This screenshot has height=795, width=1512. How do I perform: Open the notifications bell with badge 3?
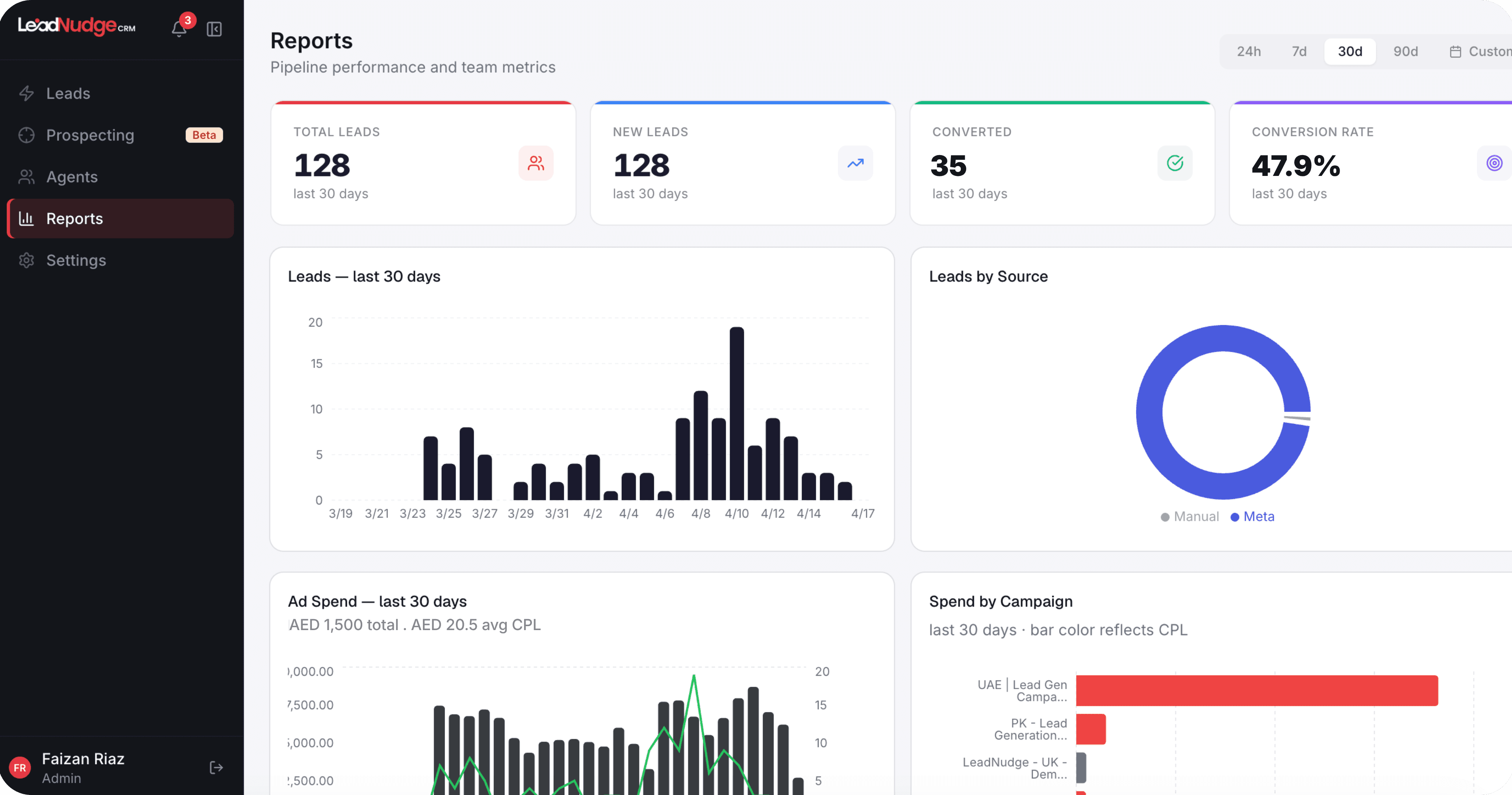coord(178,29)
